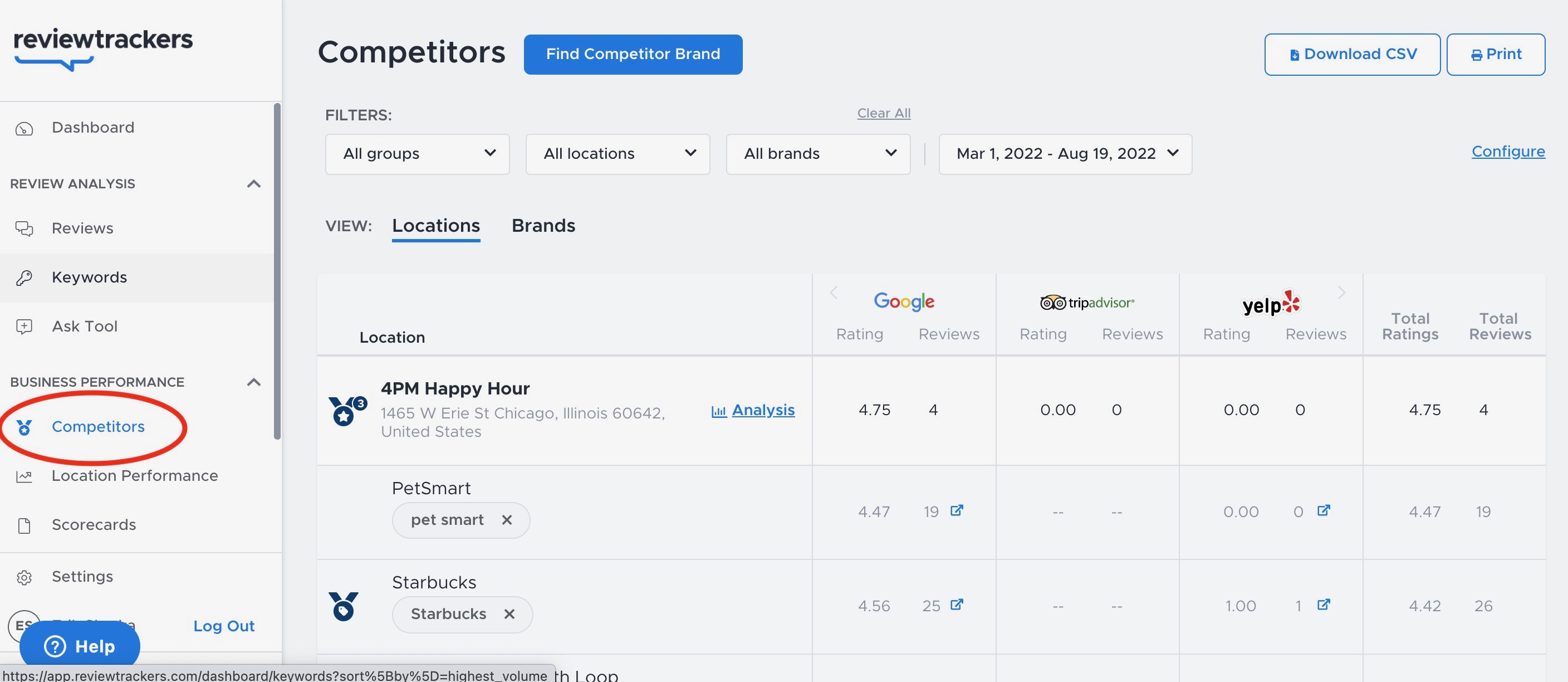Screen dimensions: 1568x682
Task: Click the 1465 W Erie St address text
Action: [522, 422]
